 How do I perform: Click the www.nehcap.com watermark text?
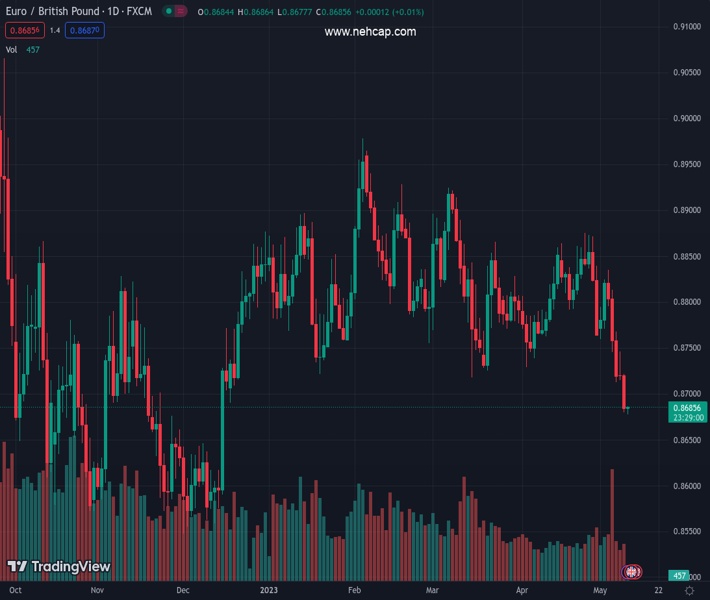coord(370,32)
